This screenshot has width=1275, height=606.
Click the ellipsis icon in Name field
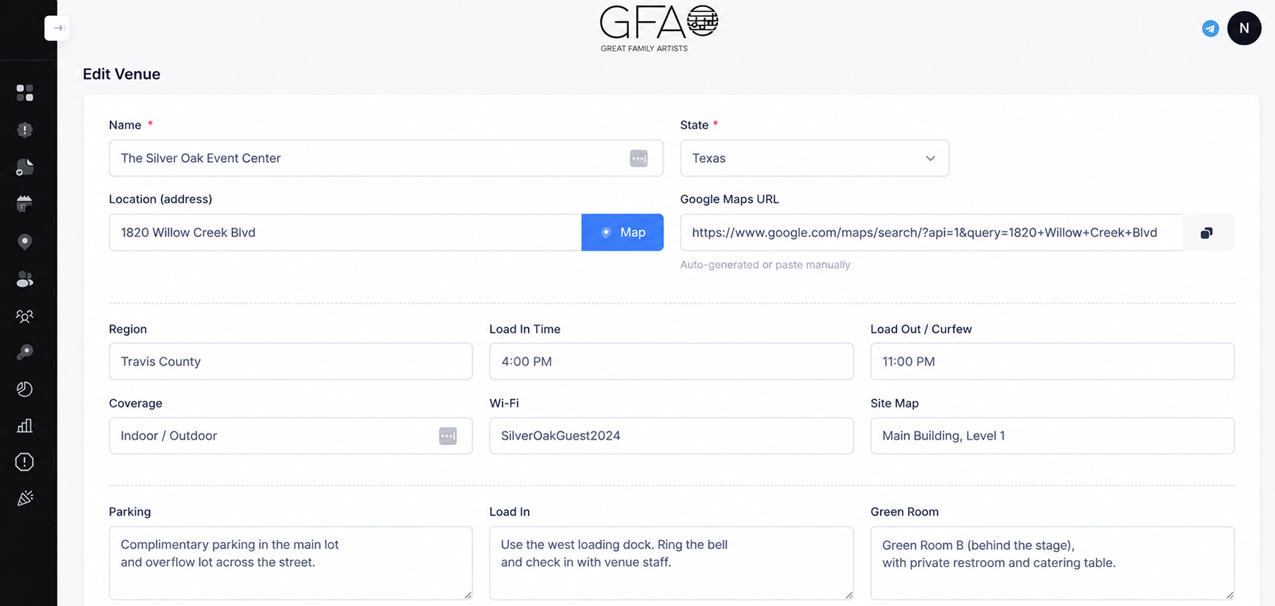coord(639,158)
